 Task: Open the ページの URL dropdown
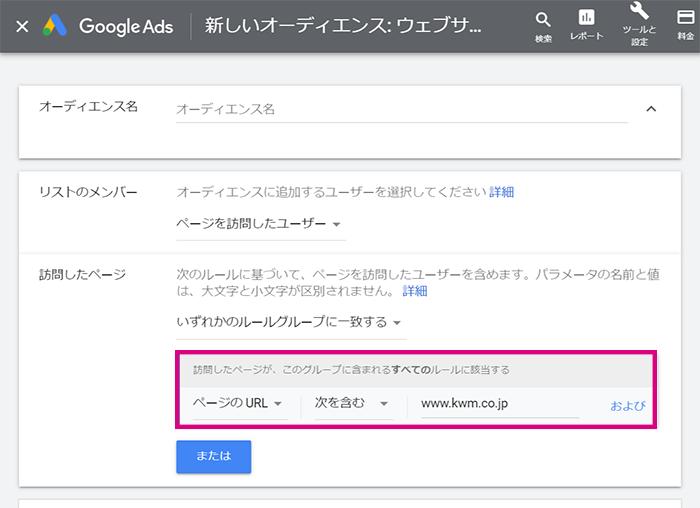click(x=240, y=404)
